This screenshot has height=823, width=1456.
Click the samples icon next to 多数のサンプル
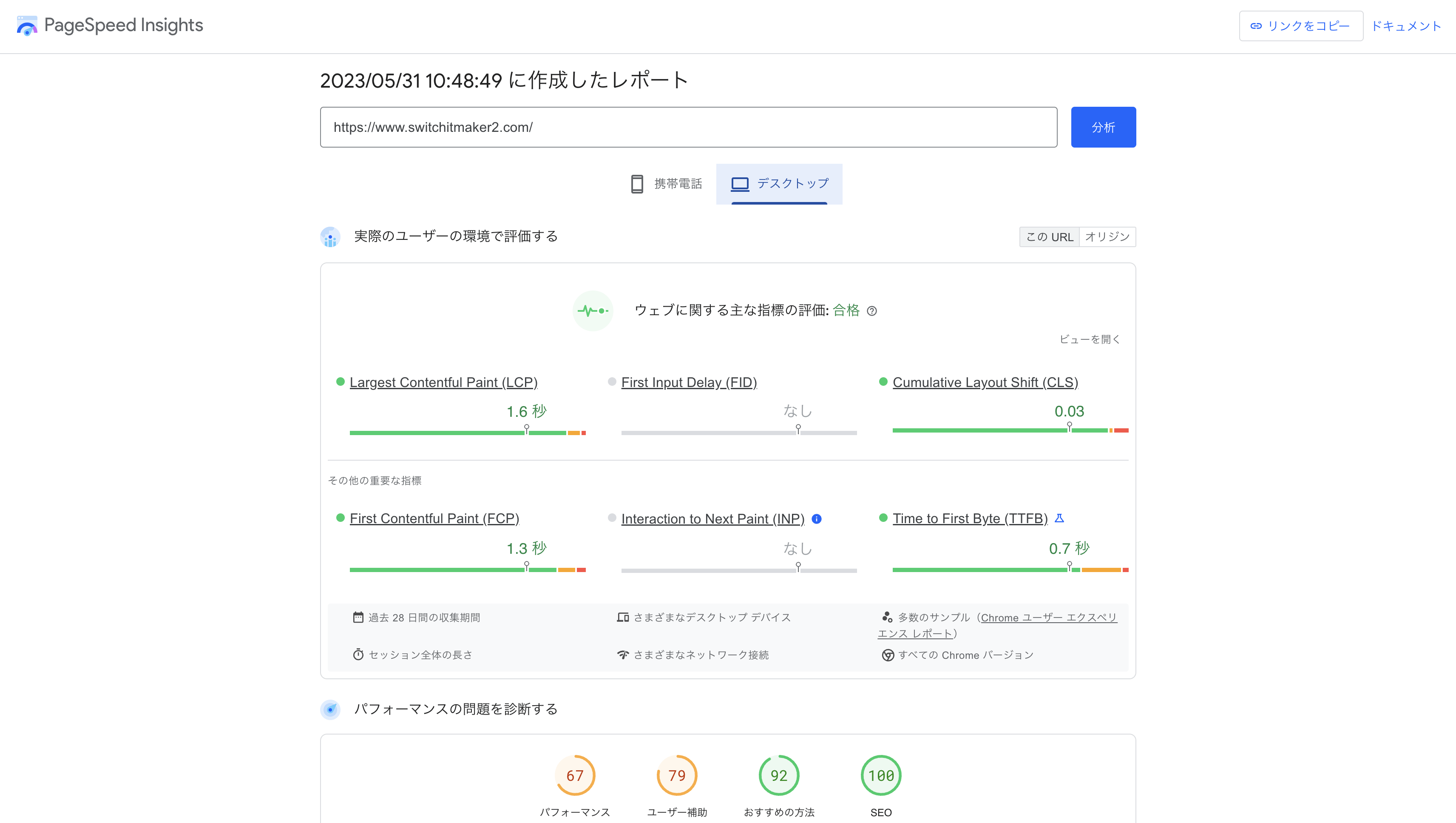point(887,617)
